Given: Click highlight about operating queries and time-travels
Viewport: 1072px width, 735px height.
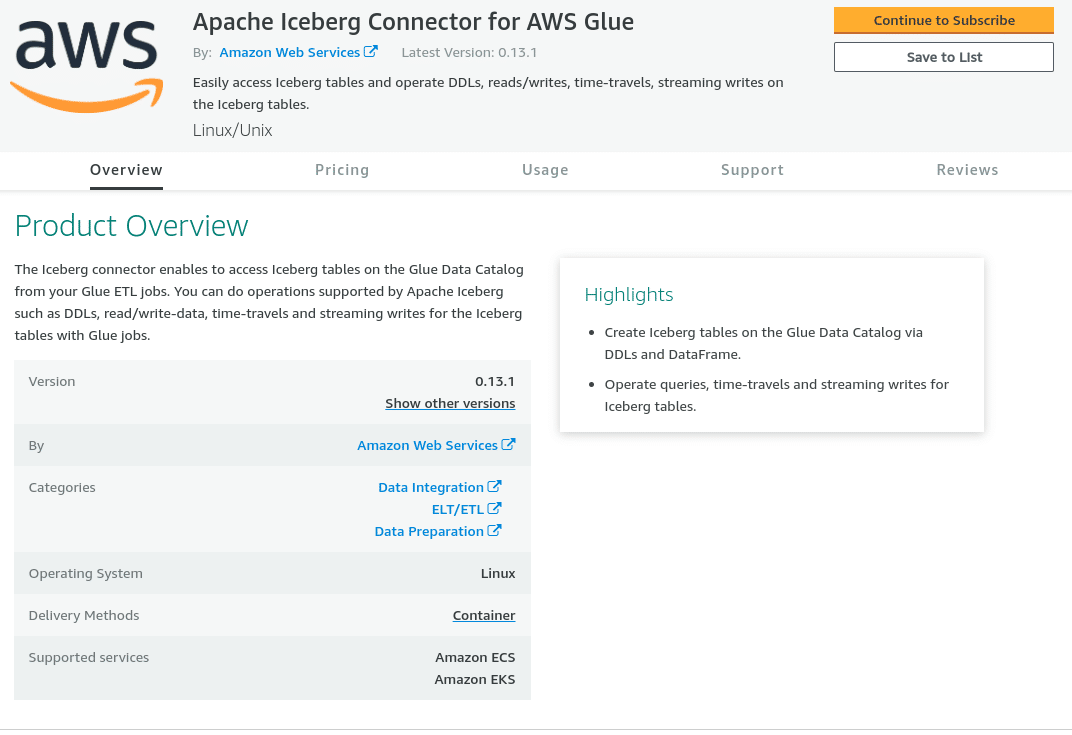Looking at the screenshot, I should [x=777, y=395].
